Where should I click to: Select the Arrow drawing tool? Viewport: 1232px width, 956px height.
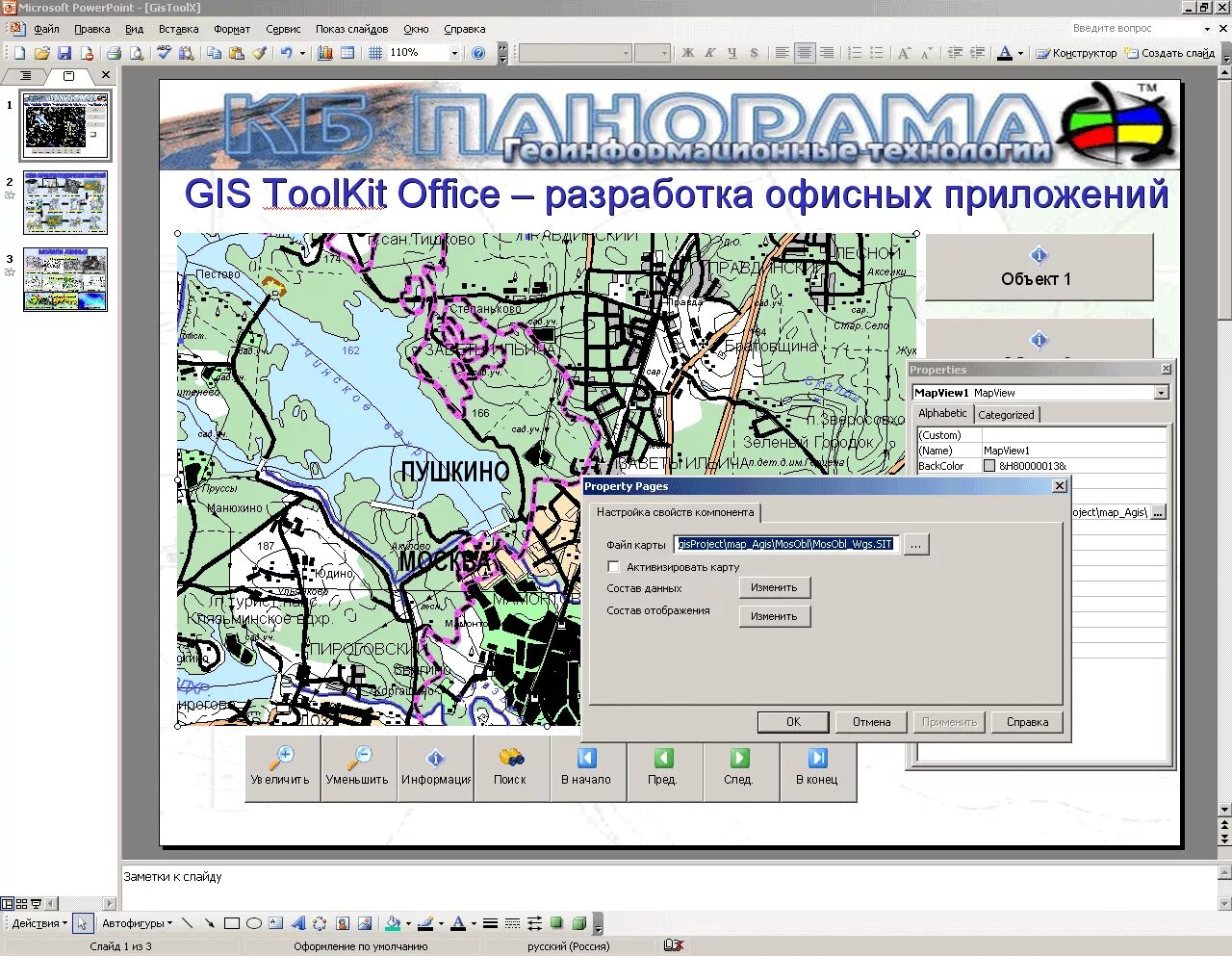tap(209, 923)
